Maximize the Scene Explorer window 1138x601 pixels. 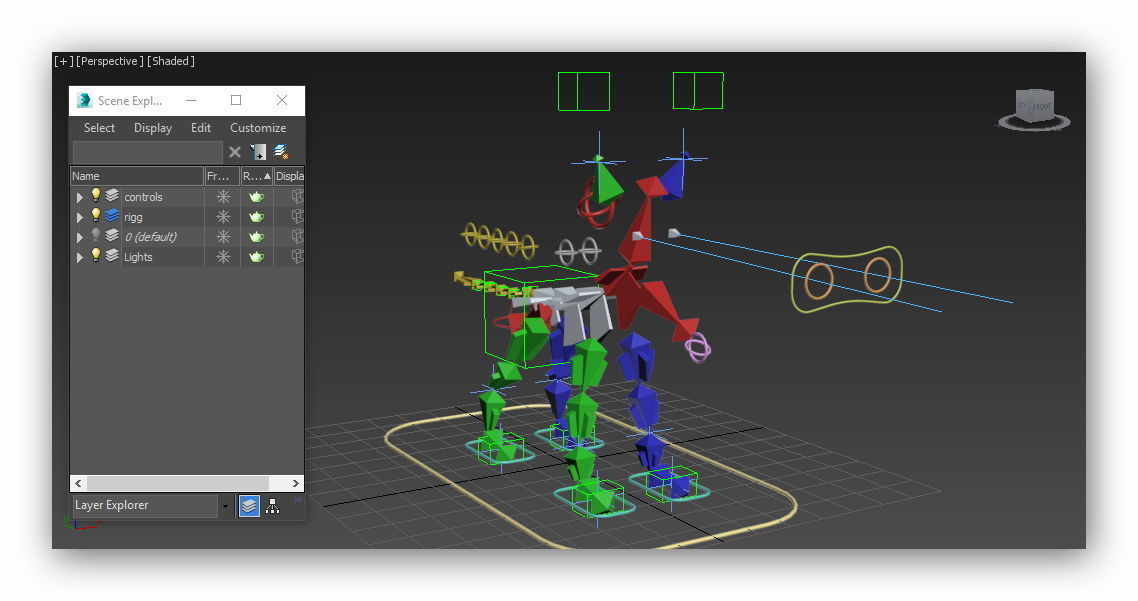click(236, 100)
